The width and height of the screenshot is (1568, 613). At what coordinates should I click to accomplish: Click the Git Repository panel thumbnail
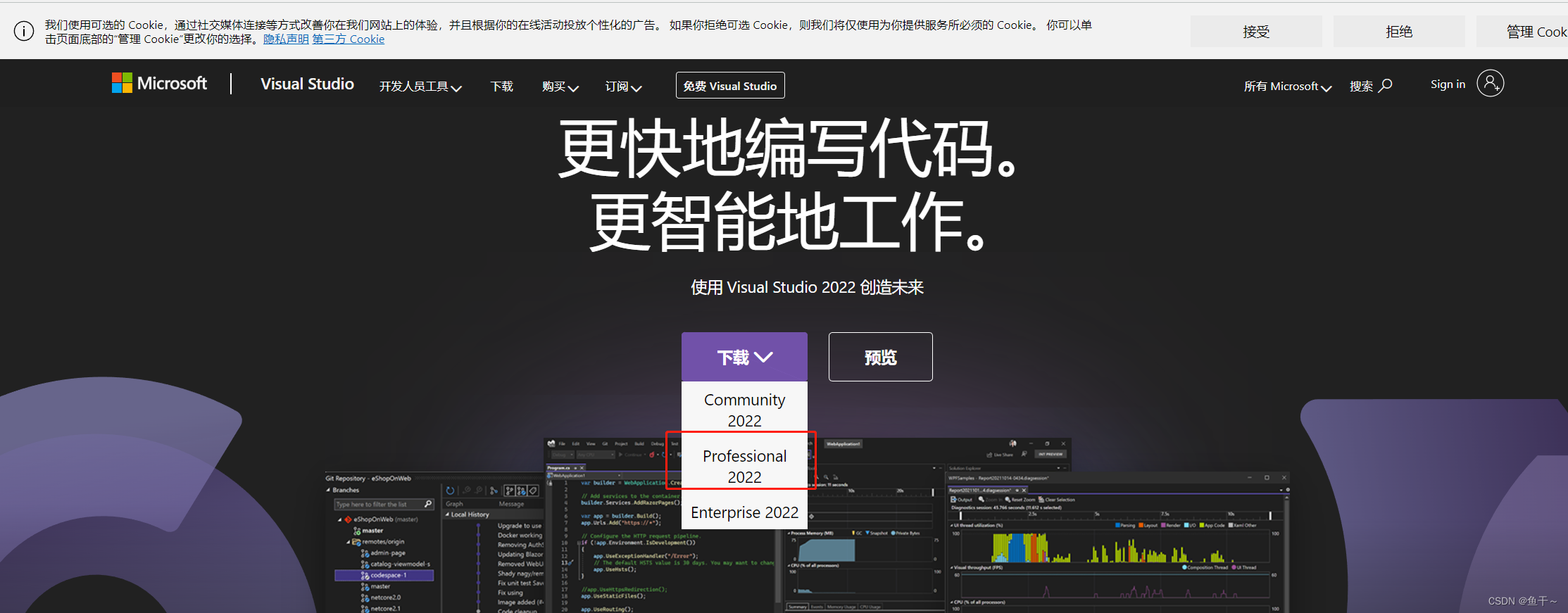click(434, 542)
